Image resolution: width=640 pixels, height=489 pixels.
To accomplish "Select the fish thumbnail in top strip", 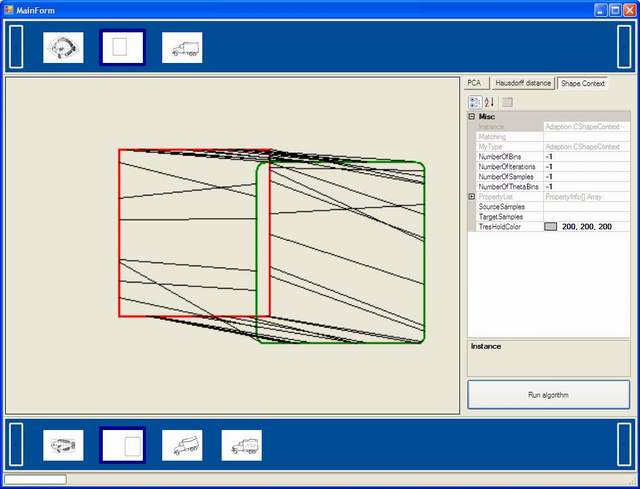I will [63, 47].
